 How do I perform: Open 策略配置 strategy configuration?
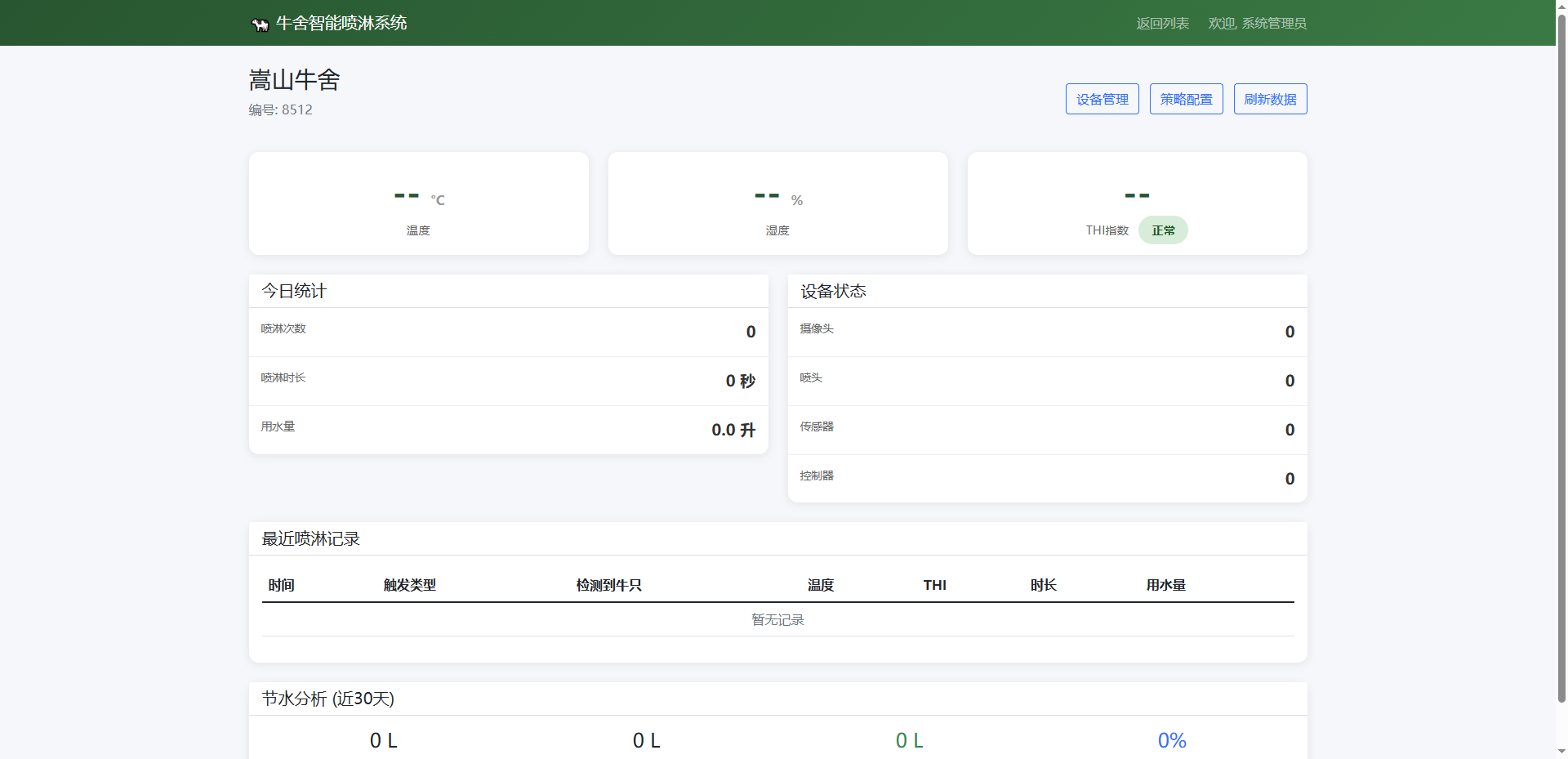coord(1186,99)
